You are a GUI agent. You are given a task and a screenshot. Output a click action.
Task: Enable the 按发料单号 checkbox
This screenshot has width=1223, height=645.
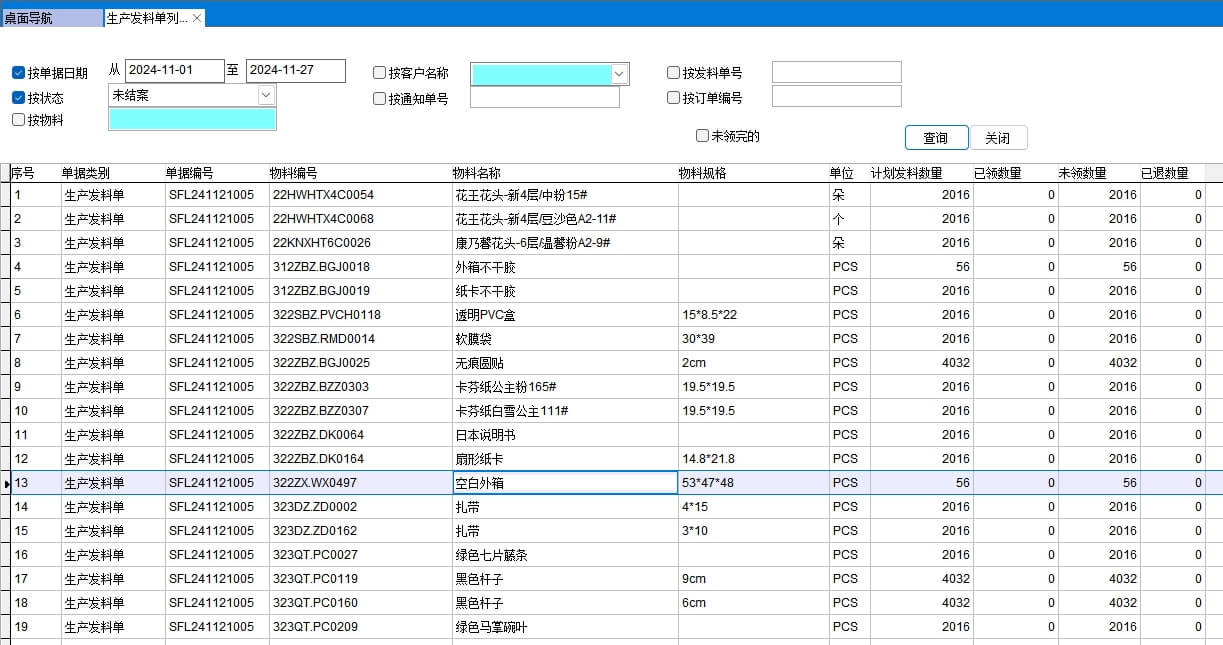click(674, 73)
